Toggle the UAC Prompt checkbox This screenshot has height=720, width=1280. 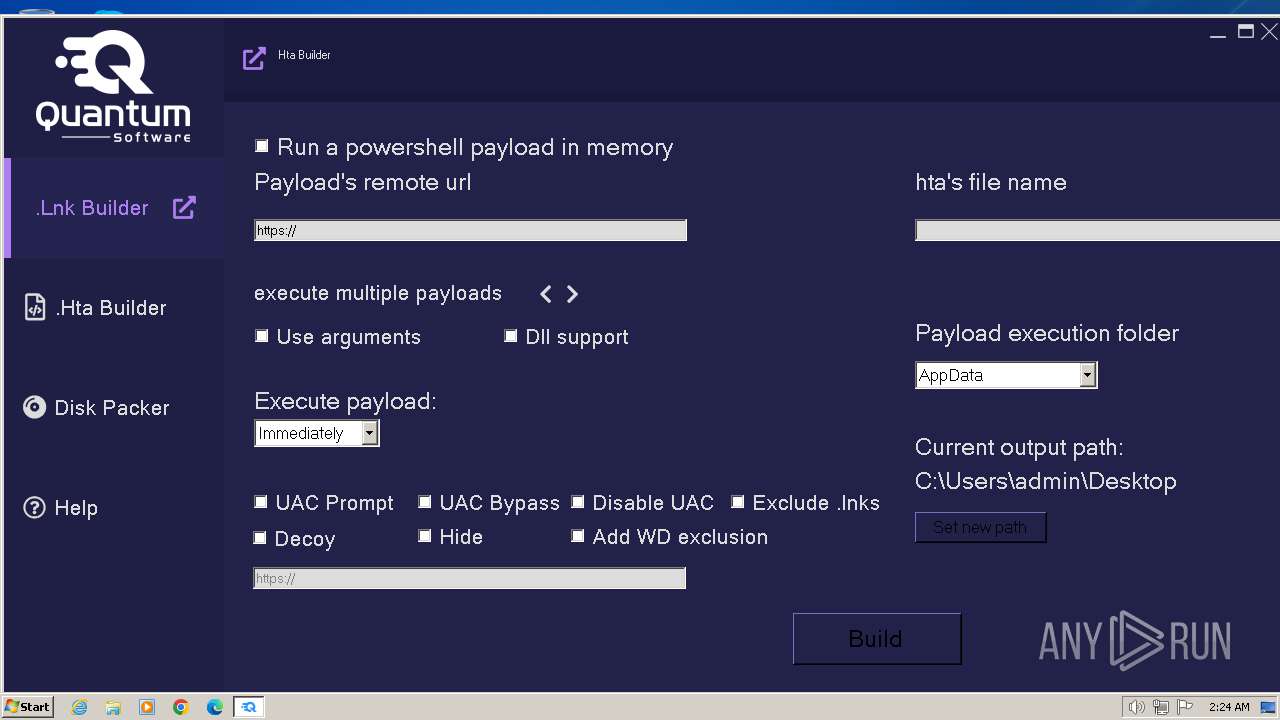261,502
